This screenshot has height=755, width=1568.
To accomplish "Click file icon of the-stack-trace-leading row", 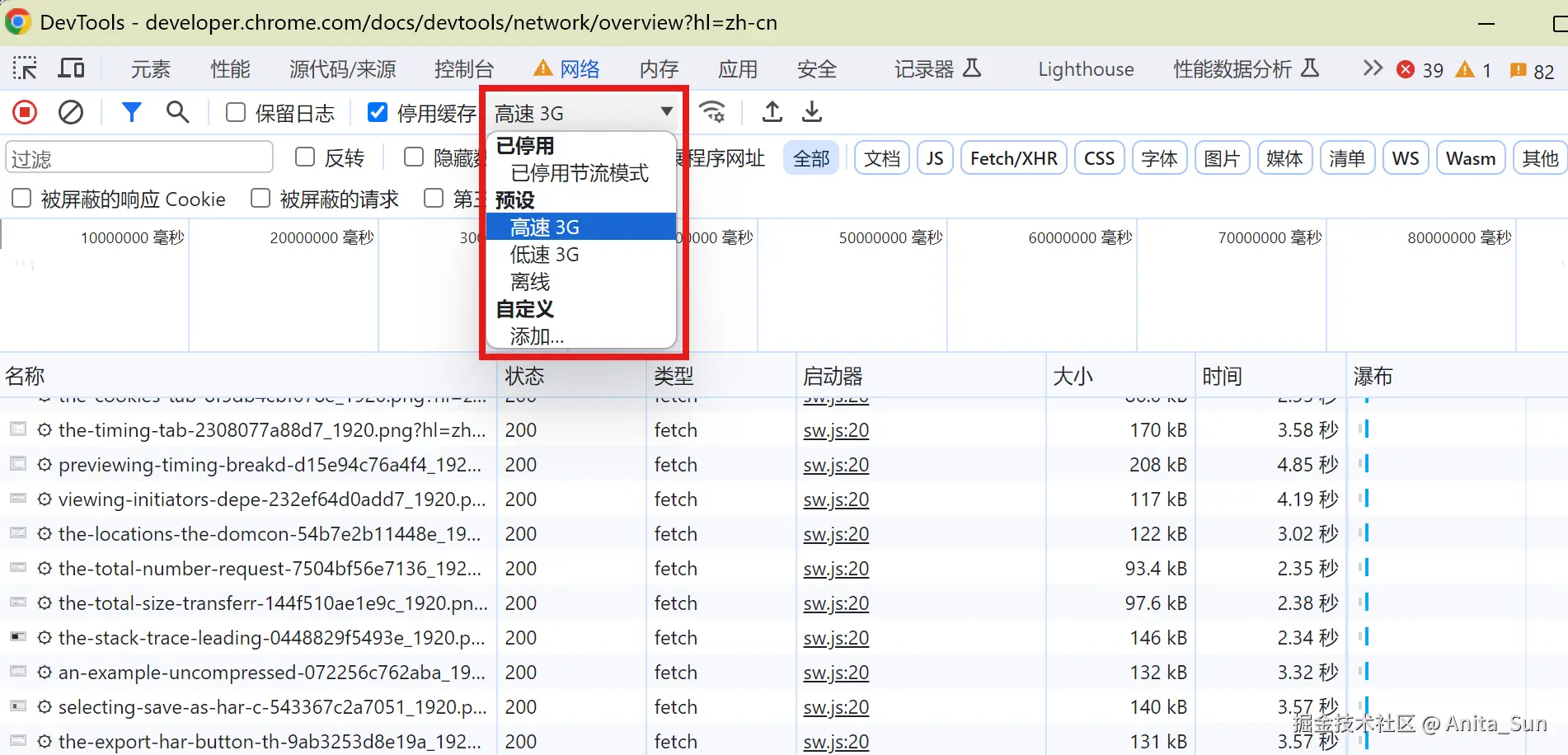I will 18,637.
